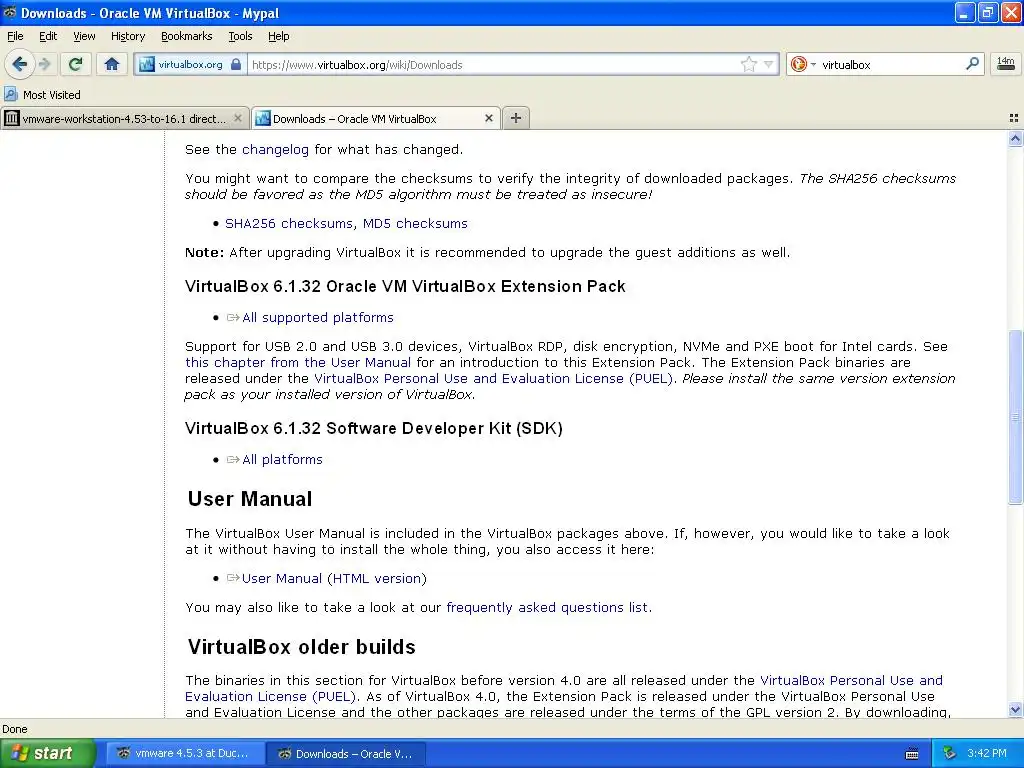Bookmark this page with the star icon
This screenshot has height=768, width=1024.
point(748,64)
